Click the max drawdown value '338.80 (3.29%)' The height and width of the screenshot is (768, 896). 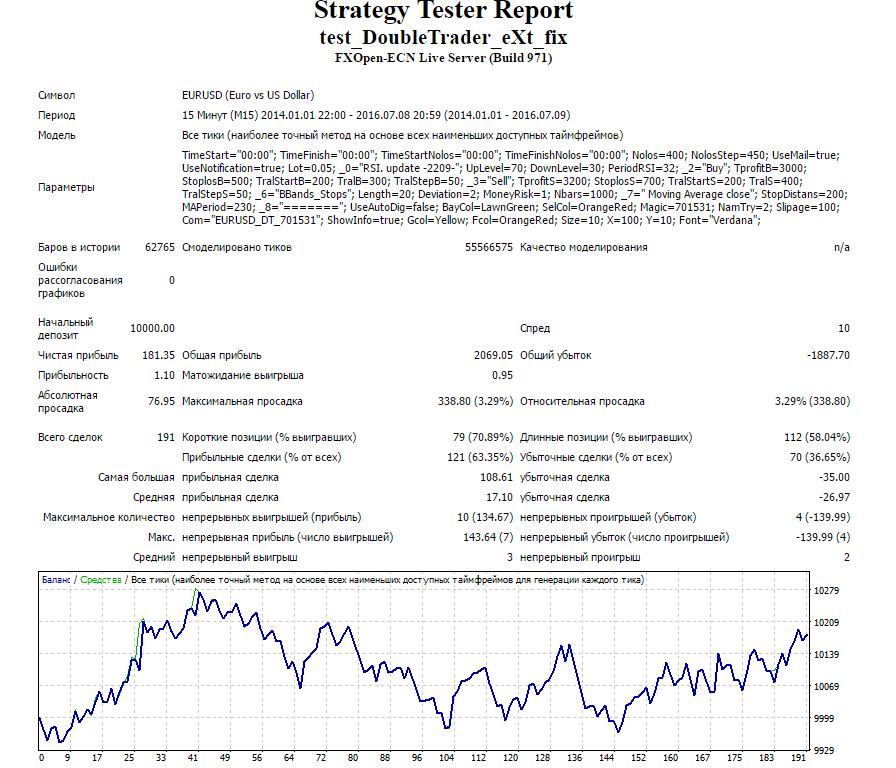pyautogui.click(x=475, y=402)
